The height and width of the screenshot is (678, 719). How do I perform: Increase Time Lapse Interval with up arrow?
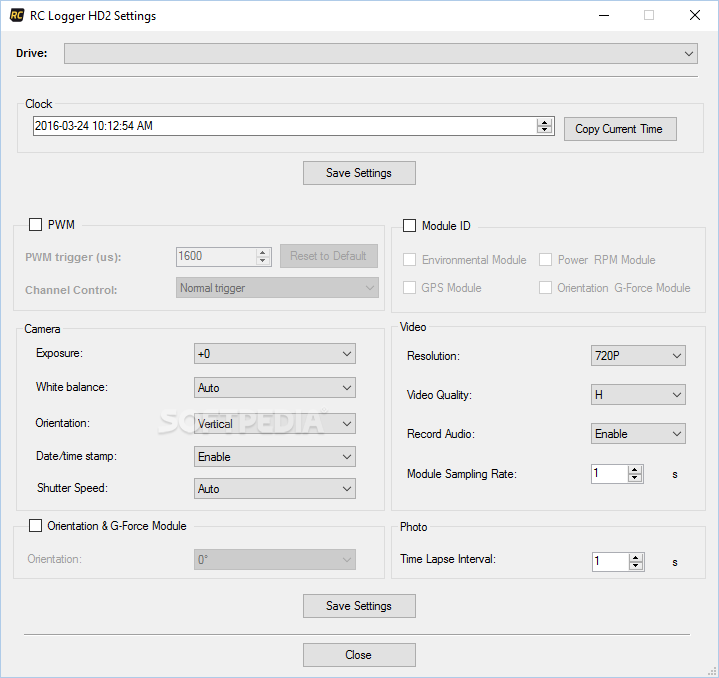click(x=636, y=558)
